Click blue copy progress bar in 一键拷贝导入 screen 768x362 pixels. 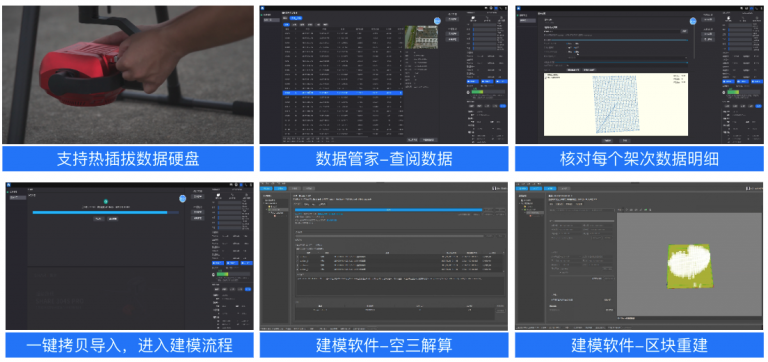(x=100, y=212)
